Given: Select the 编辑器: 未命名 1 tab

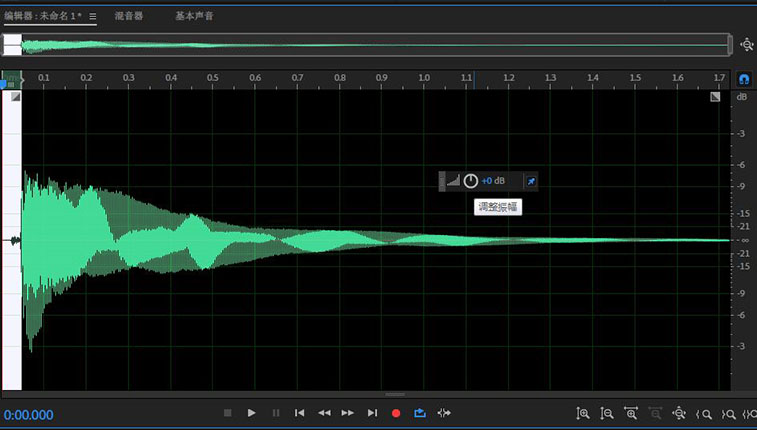Looking at the screenshot, I should pos(43,16).
